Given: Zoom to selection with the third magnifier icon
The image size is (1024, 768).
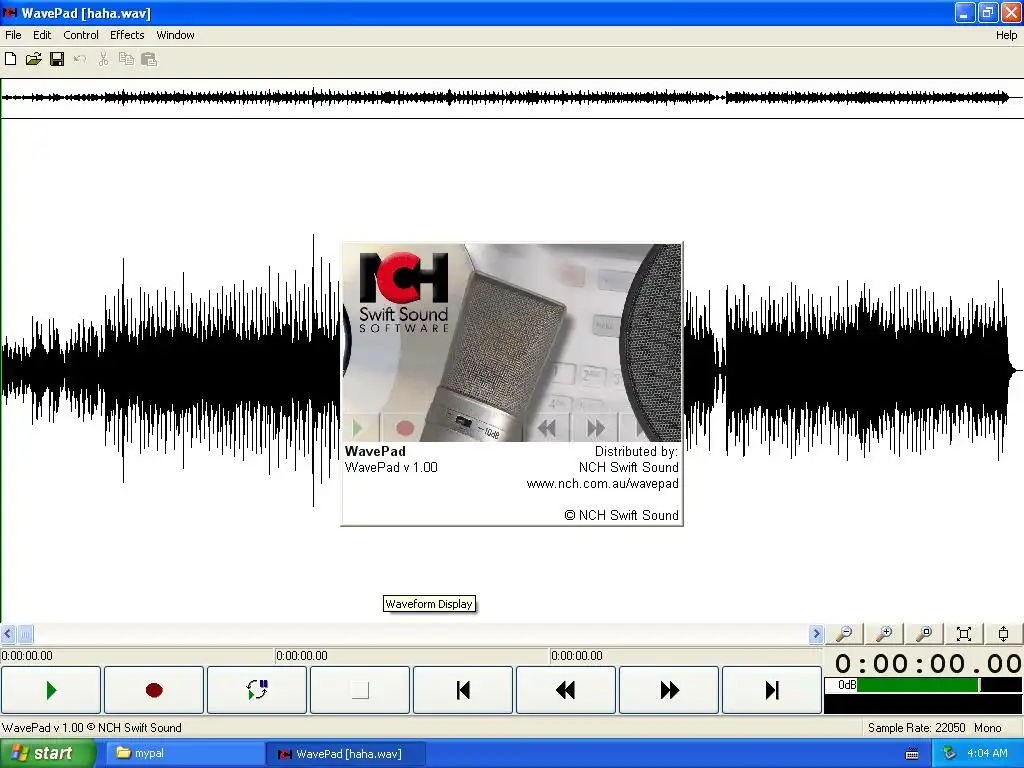Looking at the screenshot, I should click(x=924, y=633).
